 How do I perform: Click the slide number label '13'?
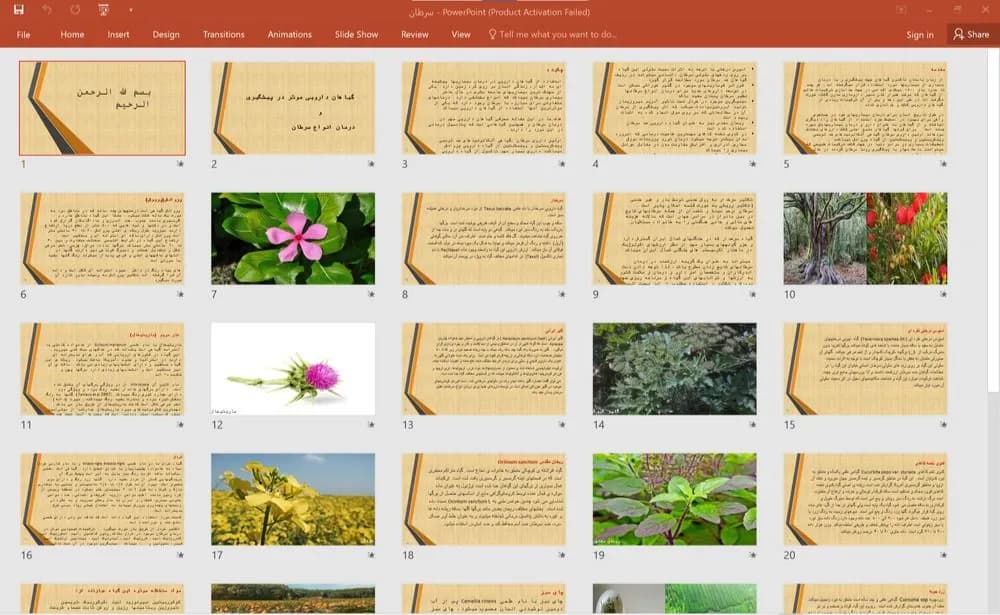point(408,425)
